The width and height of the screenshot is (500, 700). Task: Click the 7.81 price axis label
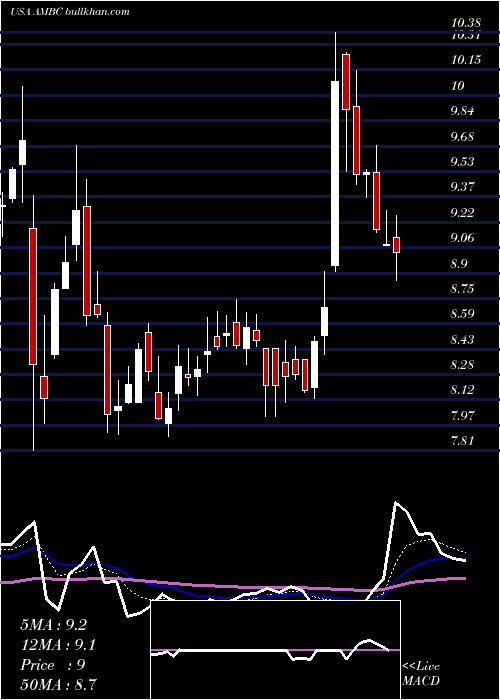[x=463, y=441]
